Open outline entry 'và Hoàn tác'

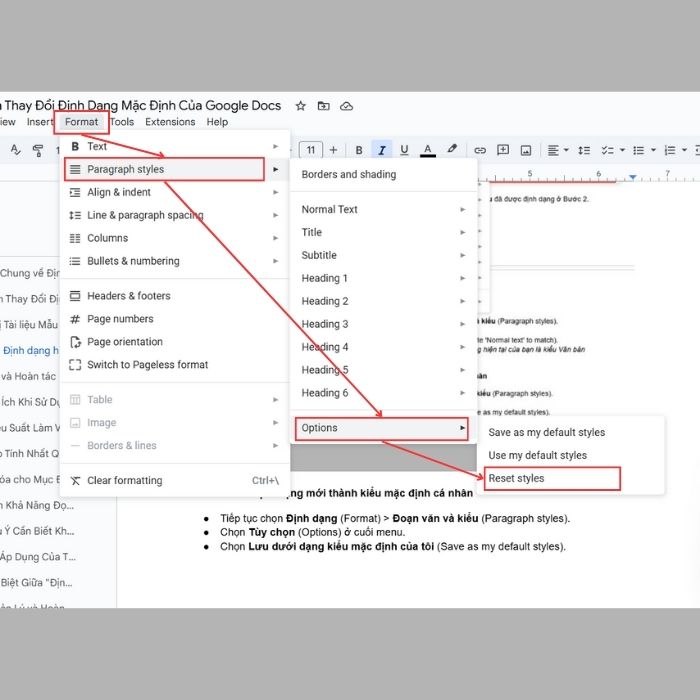[29, 376]
